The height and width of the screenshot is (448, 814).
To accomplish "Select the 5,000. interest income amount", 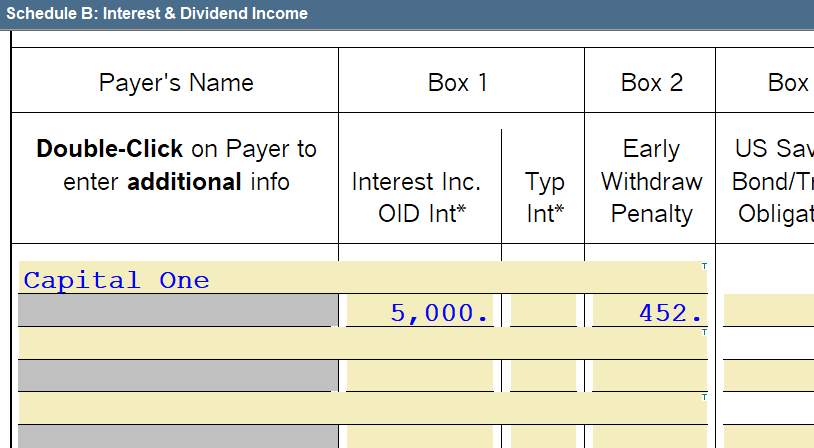I will [x=420, y=313].
